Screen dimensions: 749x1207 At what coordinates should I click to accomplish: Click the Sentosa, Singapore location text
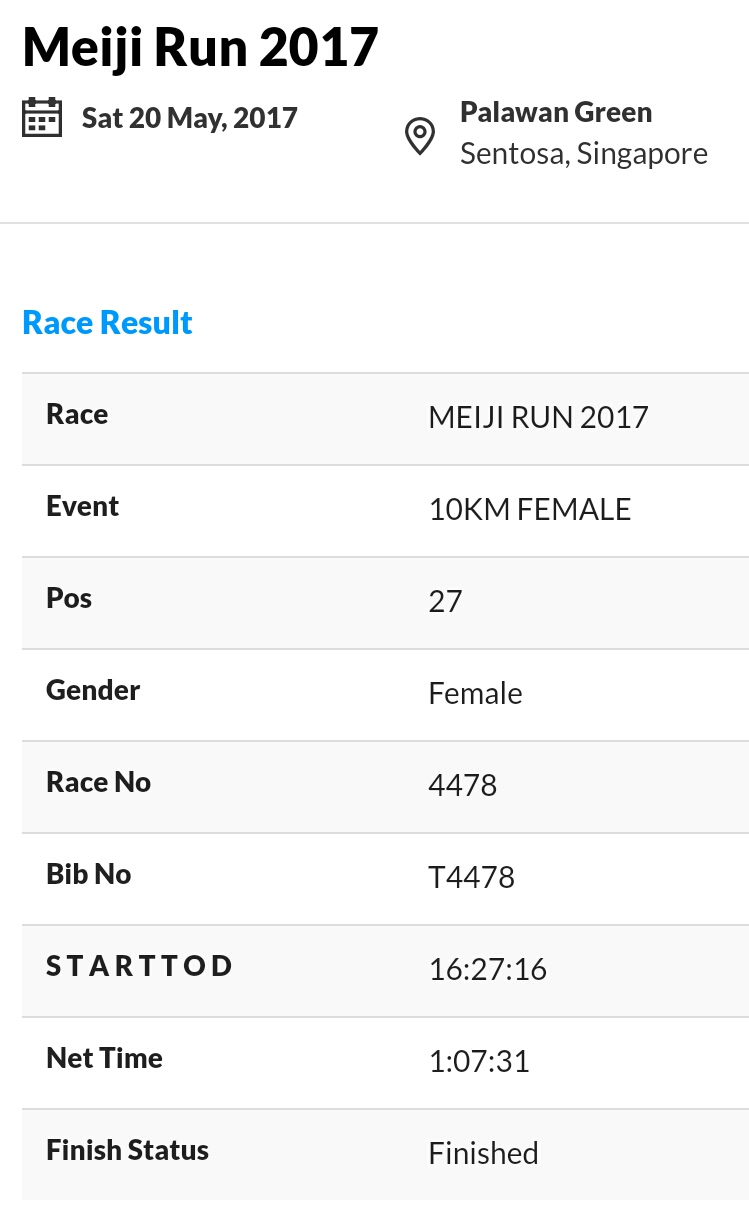(x=584, y=154)
